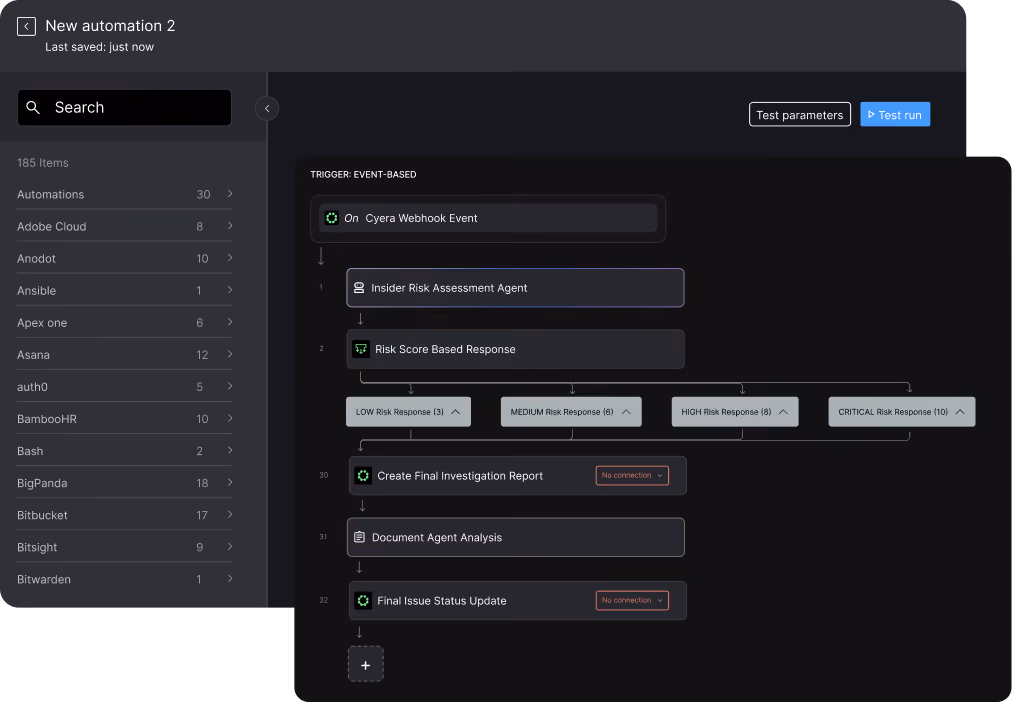Click the Risk Score Based Response branch icon
Viewport: 1012px width, 702px height.
[x=361, y=349]
